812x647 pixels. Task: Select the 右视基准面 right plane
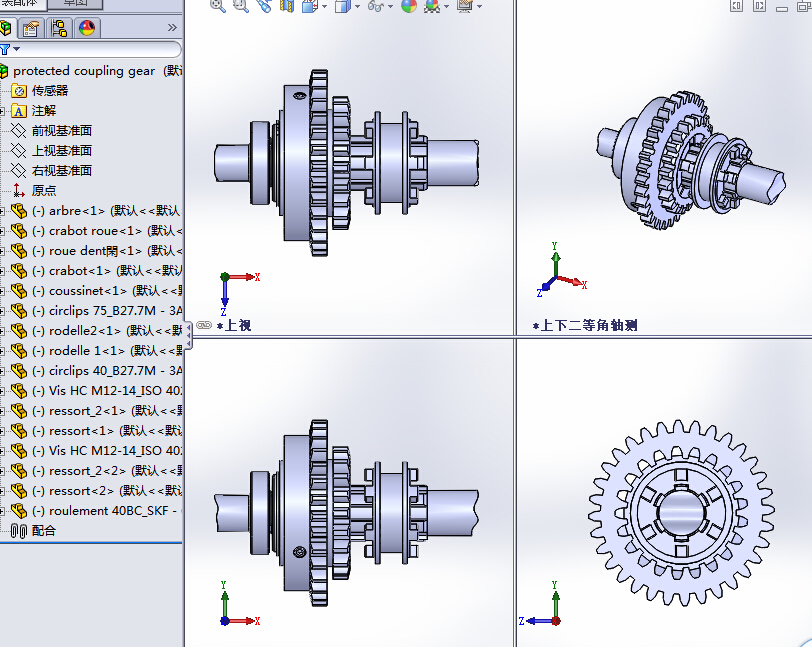62,170
